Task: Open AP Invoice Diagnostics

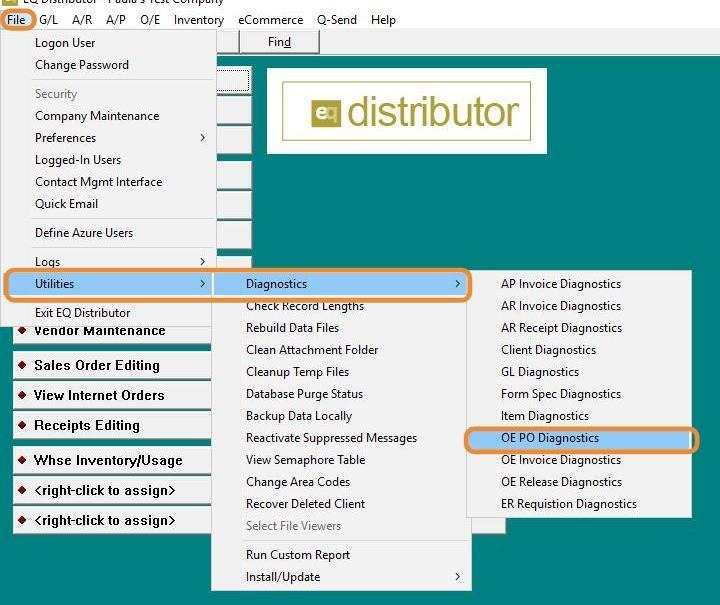Action: (x=579, y=284)
